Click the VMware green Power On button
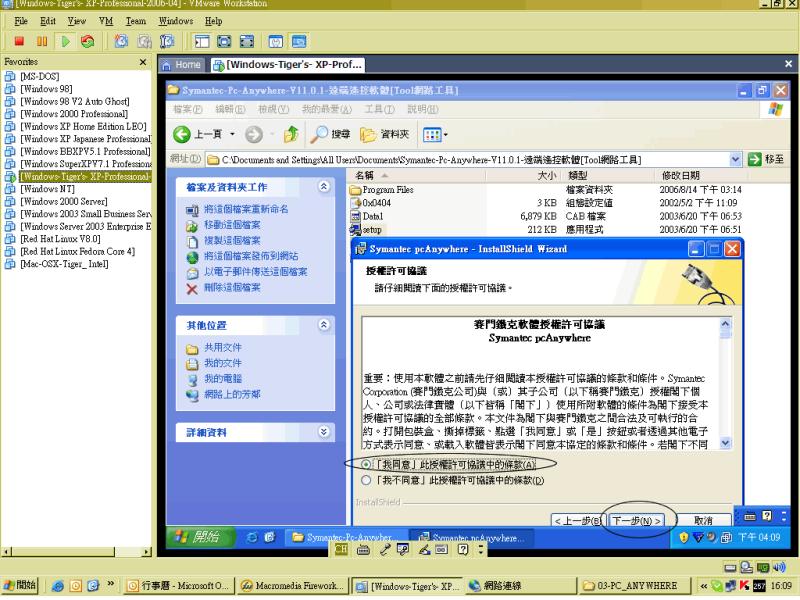The width and height of the screenshot is (800, 600). [65, 41]
